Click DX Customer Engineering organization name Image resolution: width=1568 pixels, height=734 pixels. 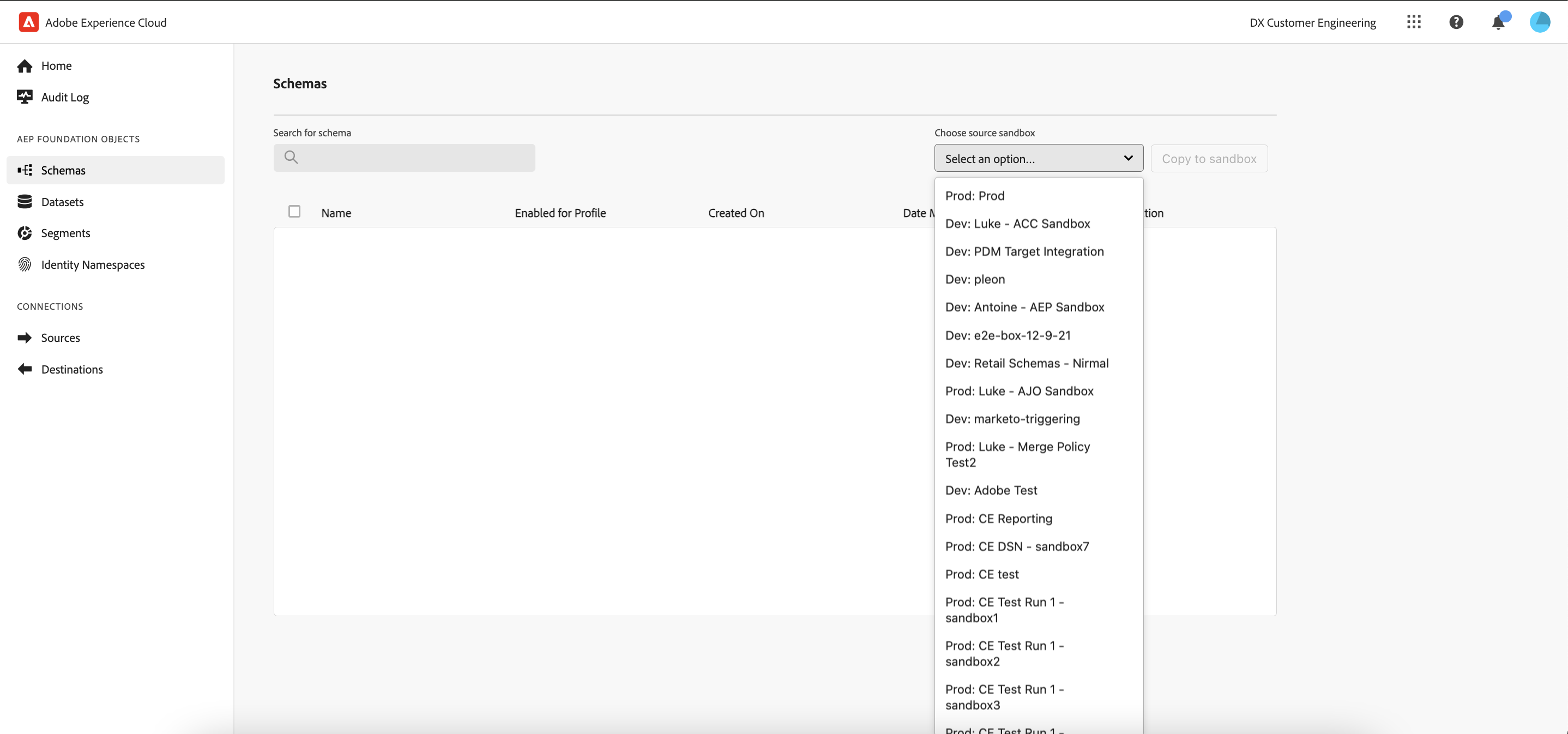1312,22
